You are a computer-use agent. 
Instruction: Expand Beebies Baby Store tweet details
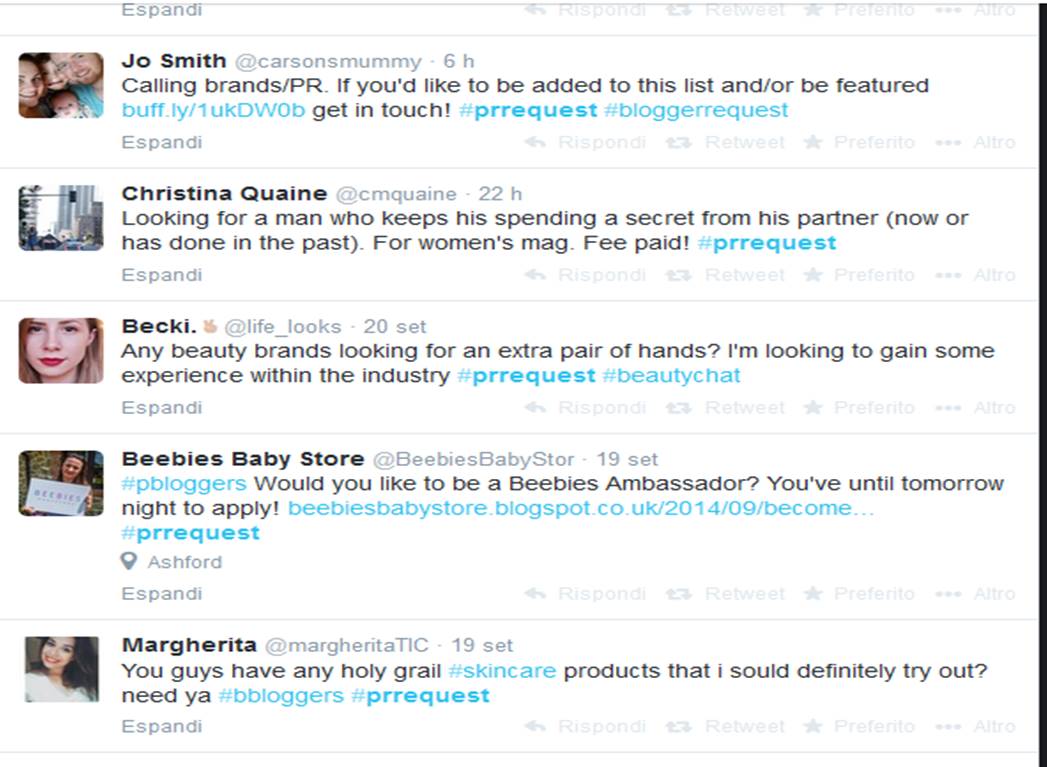coord(162,594)
